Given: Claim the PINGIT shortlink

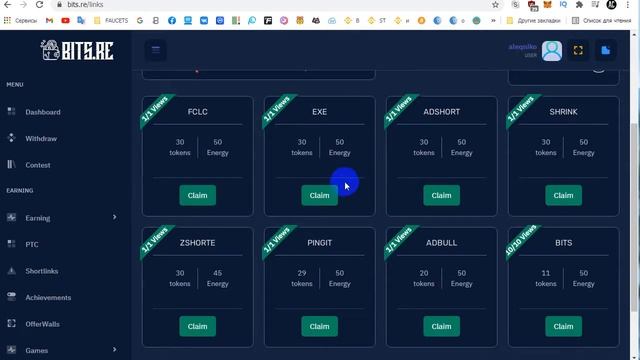Looking at the screenshot, I should click(319, 326).
